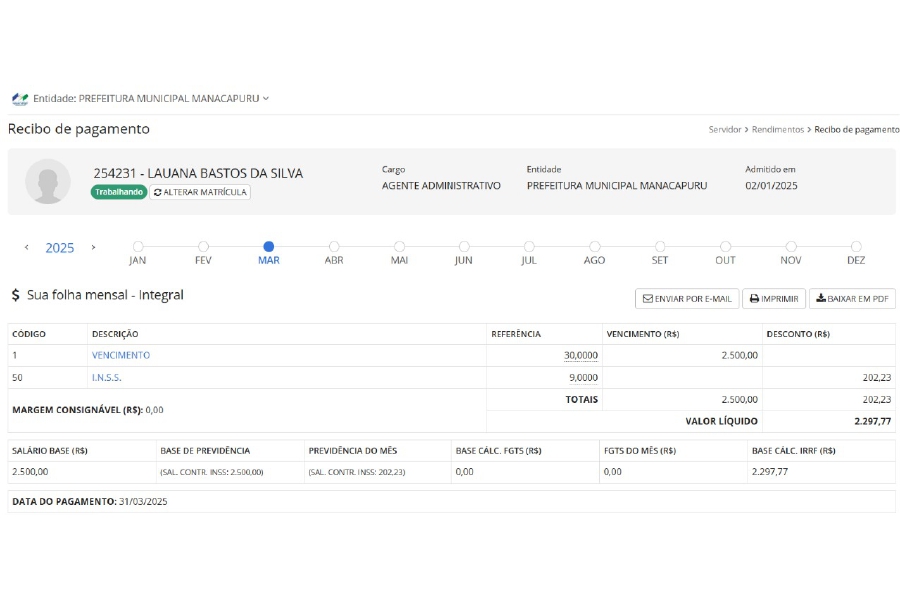Open the I.N.S.S. description link
The width and height of the screenshot is (900, 600).
point(106,378)
